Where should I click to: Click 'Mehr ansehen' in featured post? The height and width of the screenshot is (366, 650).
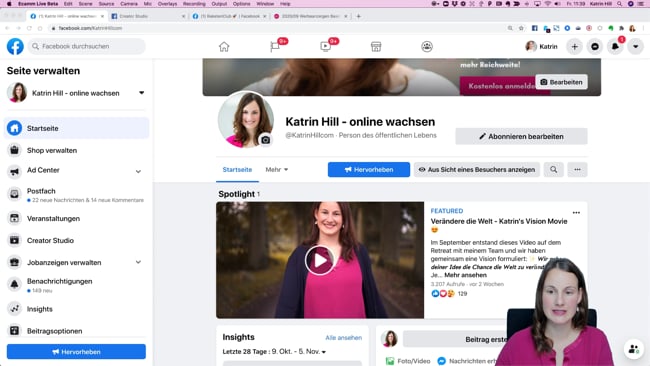465,275
